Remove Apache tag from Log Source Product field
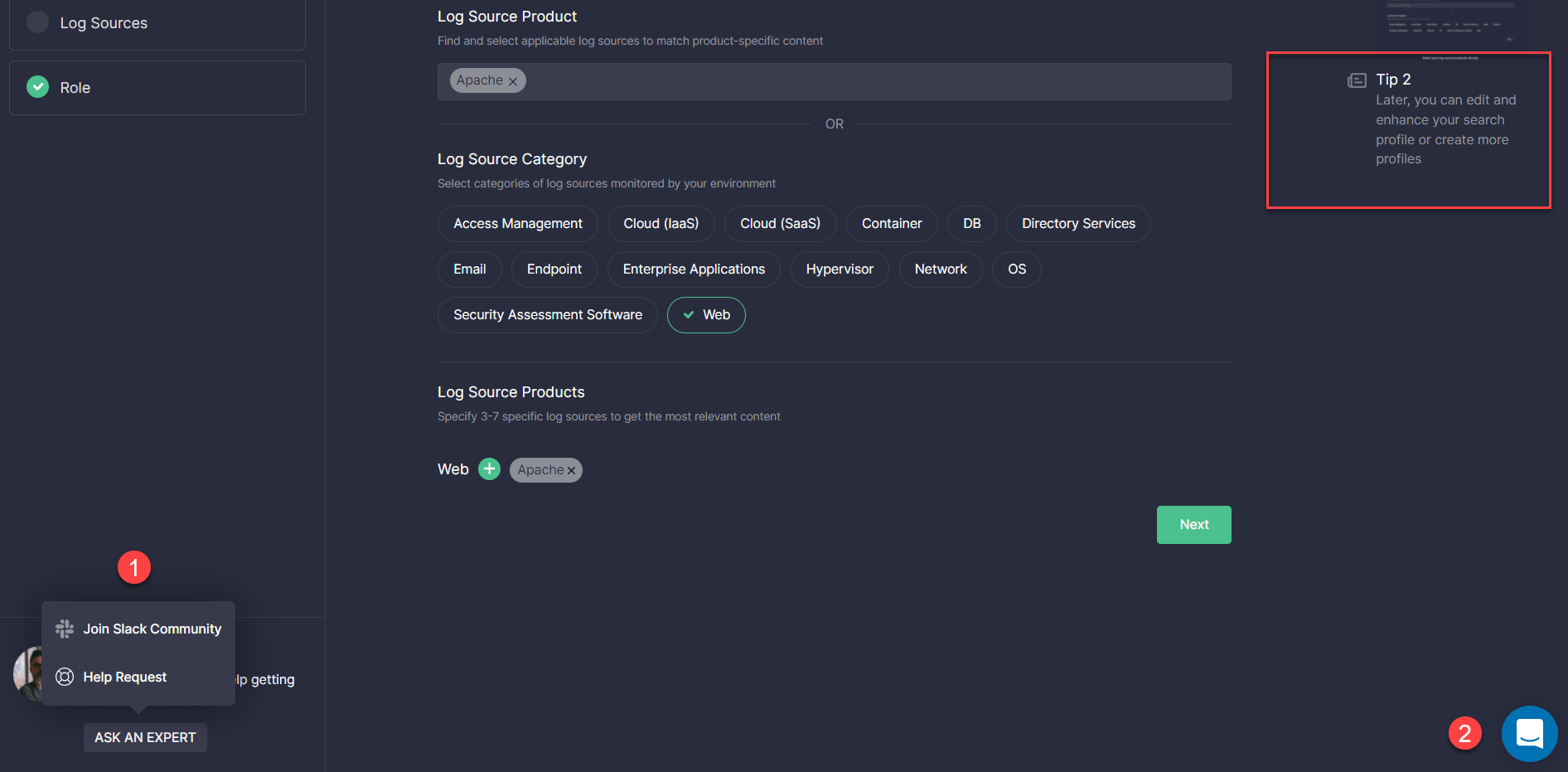 pyautogui.click(x=513, y=81)
